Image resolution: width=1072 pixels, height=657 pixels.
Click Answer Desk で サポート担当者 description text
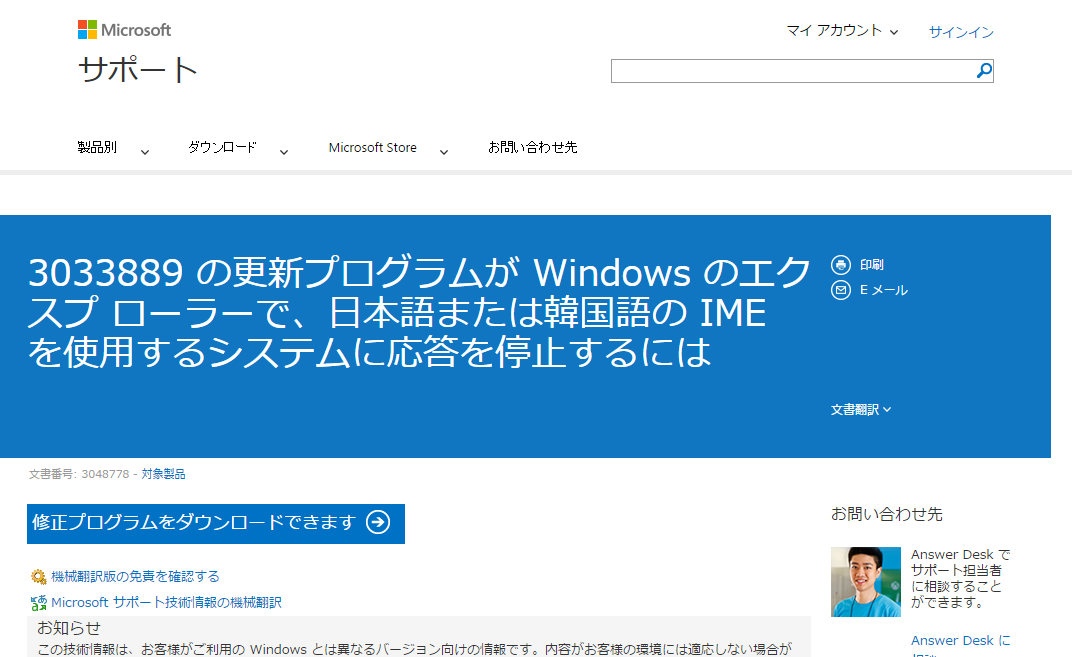961,578
